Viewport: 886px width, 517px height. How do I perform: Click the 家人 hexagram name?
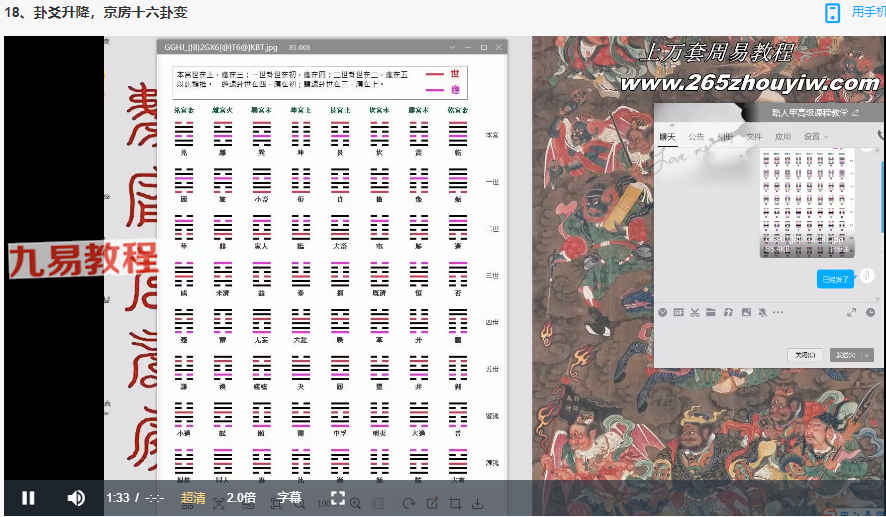(261, 246)
